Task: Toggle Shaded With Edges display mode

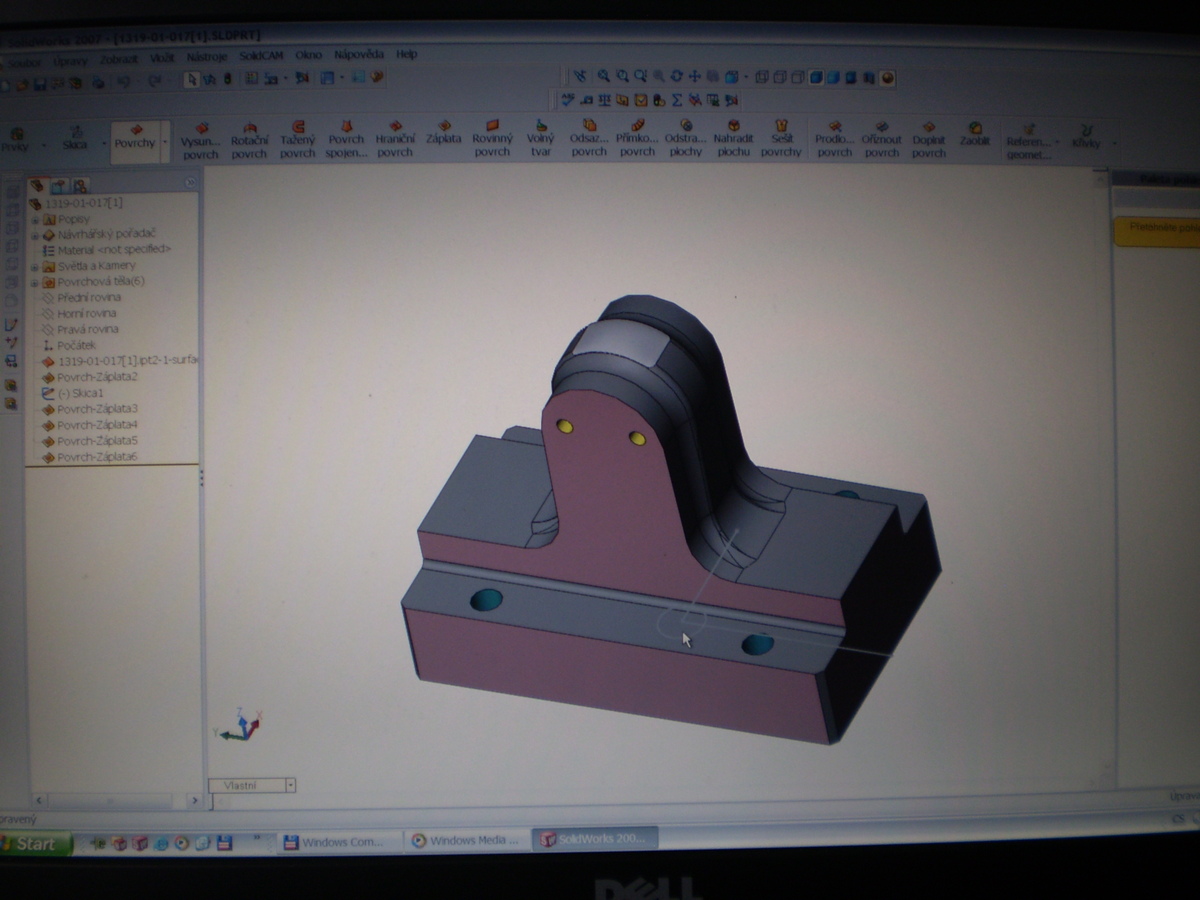Action: click(x=816, y=77)
